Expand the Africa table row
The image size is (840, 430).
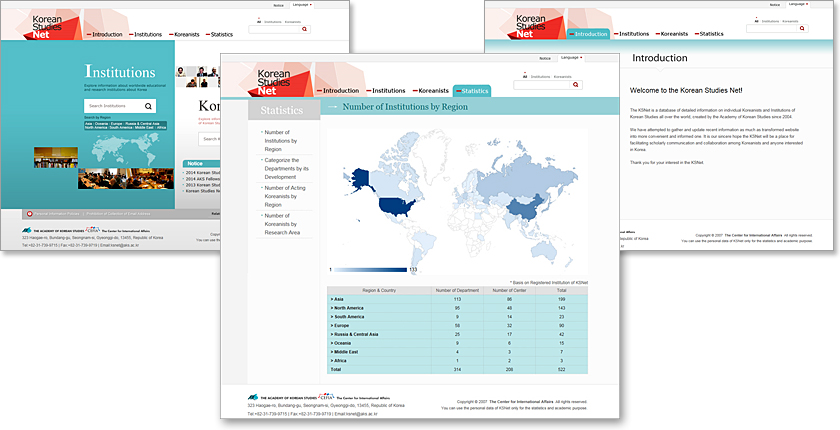point(339,361)
